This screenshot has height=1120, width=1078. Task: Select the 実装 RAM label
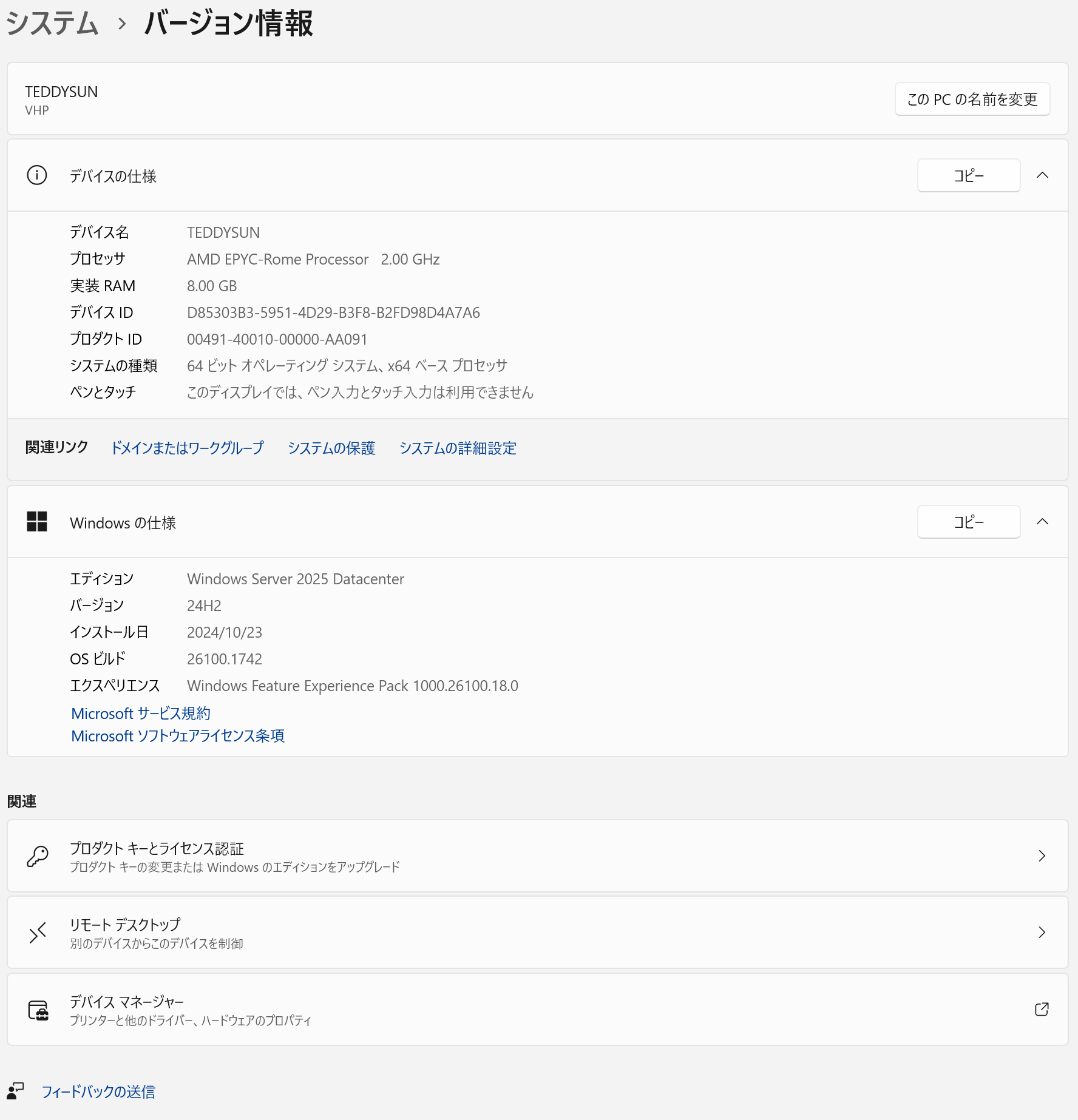pos(103,286)
